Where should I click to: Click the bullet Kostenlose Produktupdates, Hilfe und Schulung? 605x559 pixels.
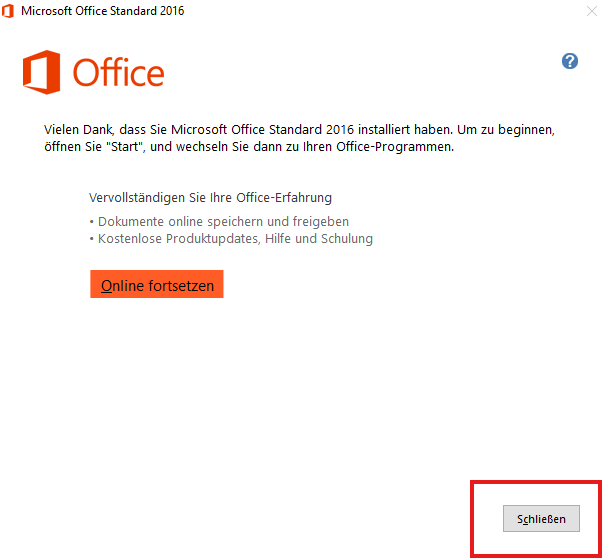(x=230, y=239)
